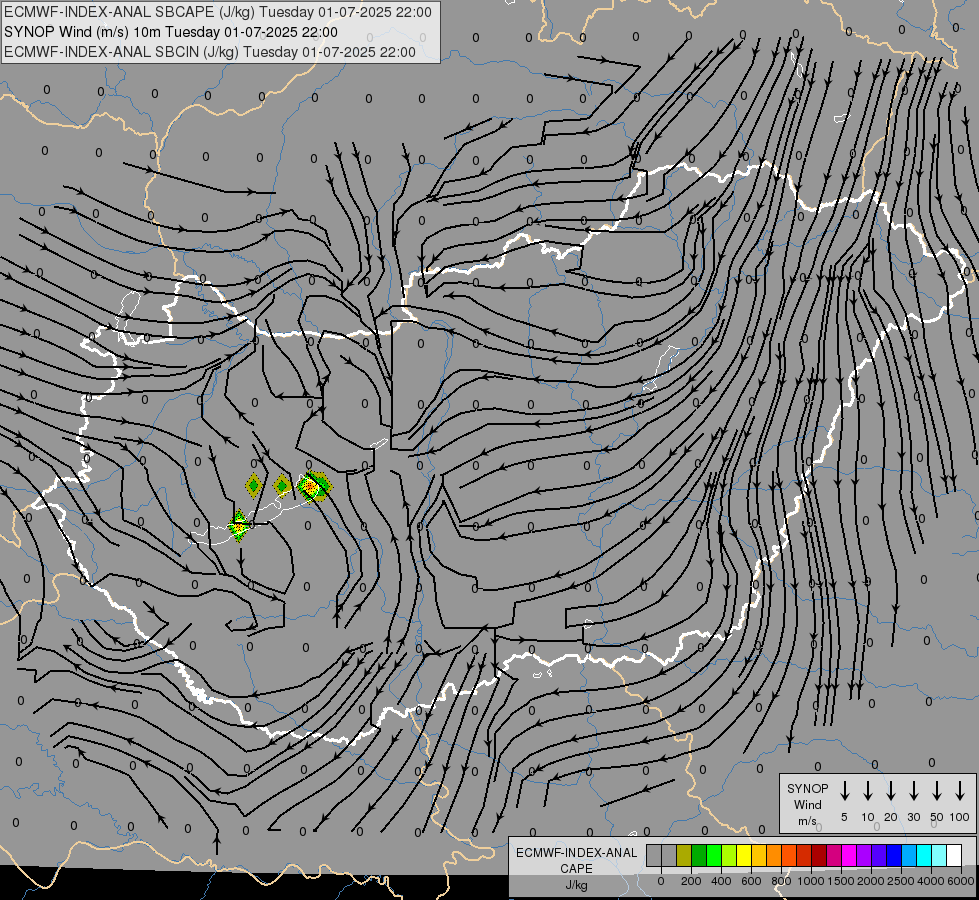Image resolution: width=979 pixels, height=900 pixels.
Task: Click the southwestern CAPE cell by the lake
Action: coord(239,526)
